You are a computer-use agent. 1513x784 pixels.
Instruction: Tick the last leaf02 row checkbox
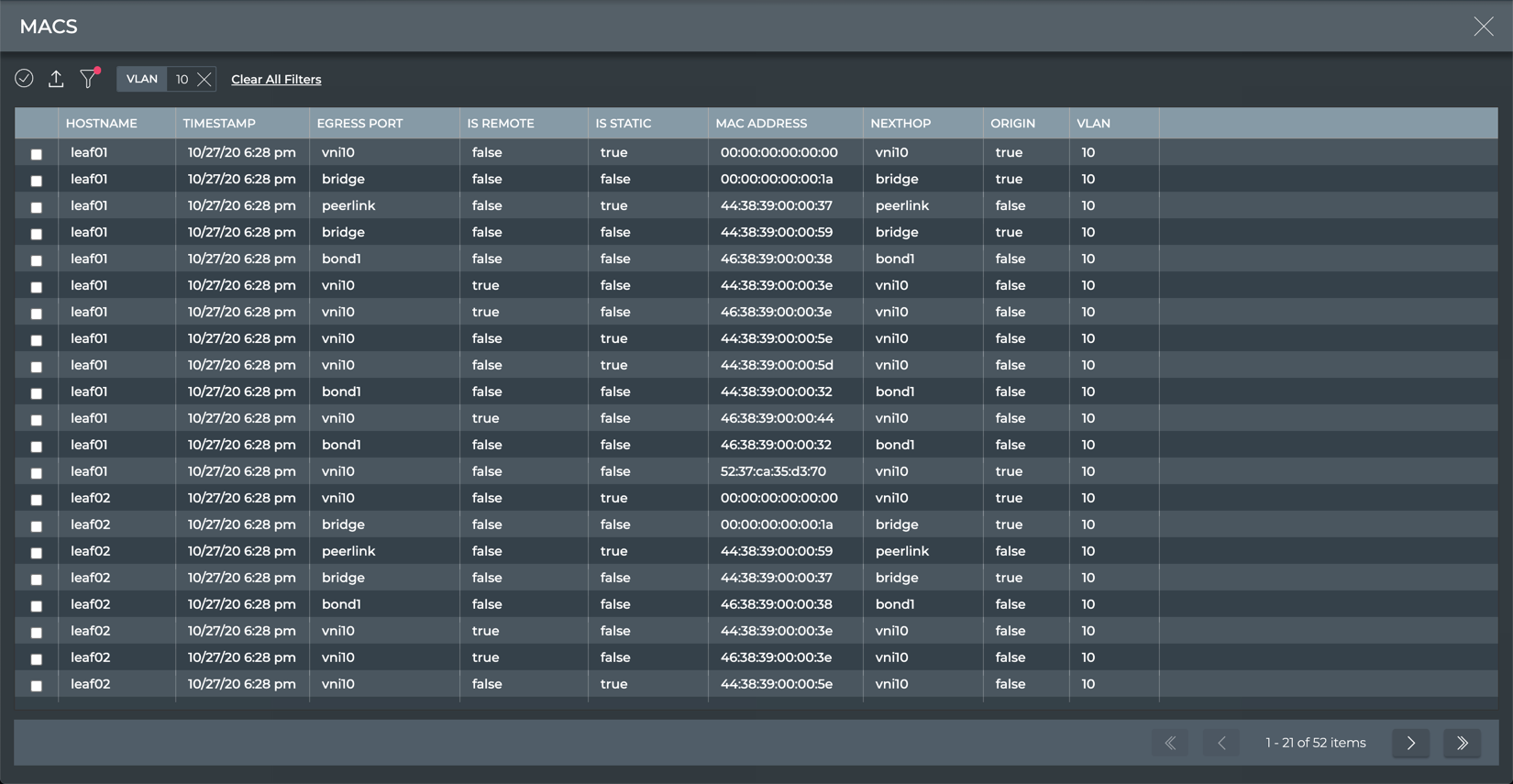tap(37, 686)
